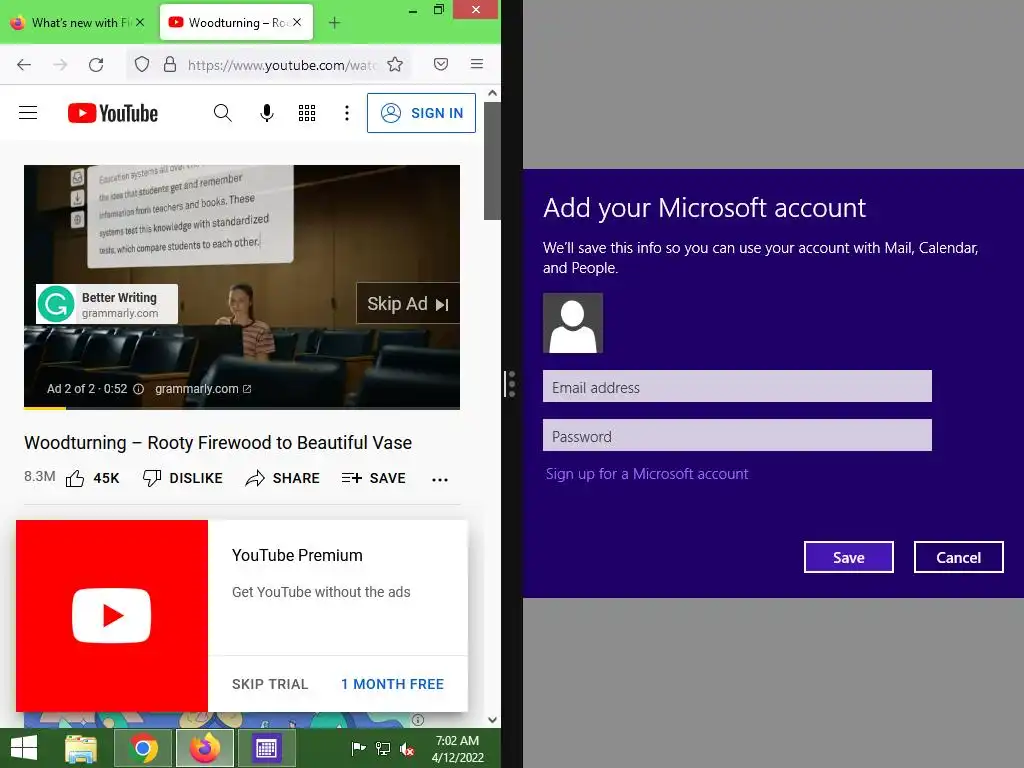The image size is (1024, 768).
Task: Open more actions ellipsis under video
Action: tap(440, 480)
